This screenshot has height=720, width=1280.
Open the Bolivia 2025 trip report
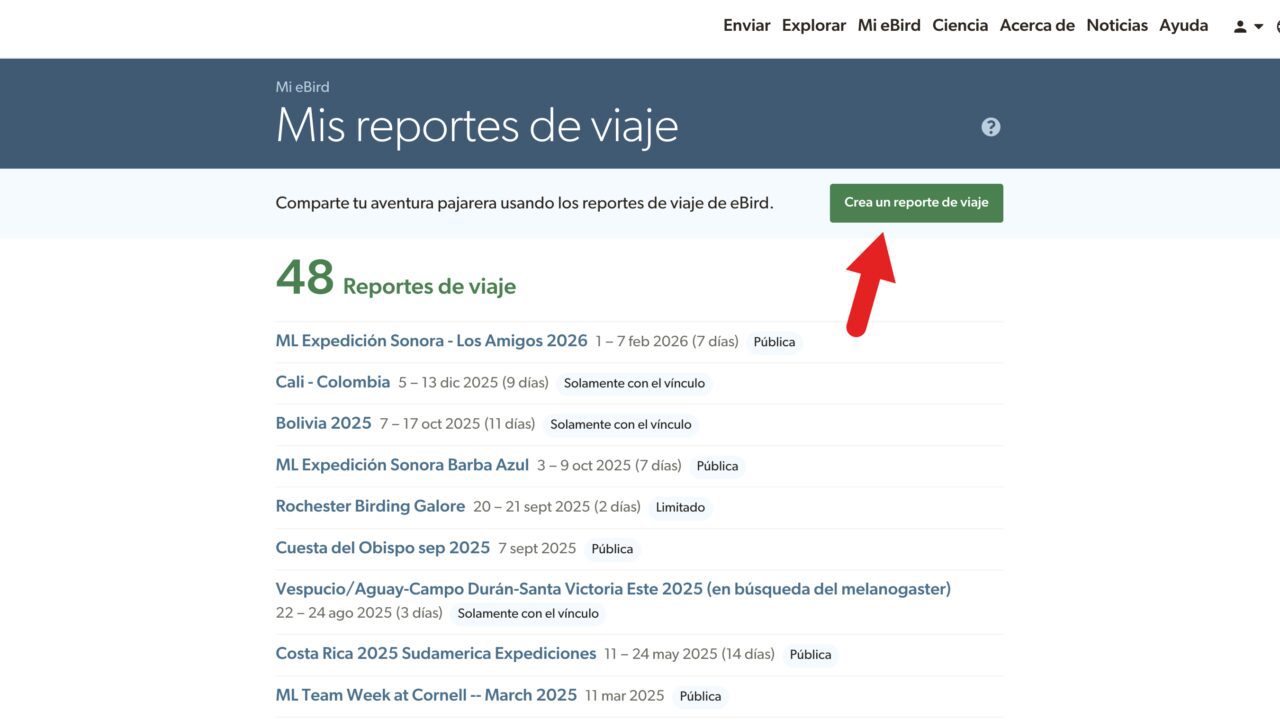click(323, 423)
